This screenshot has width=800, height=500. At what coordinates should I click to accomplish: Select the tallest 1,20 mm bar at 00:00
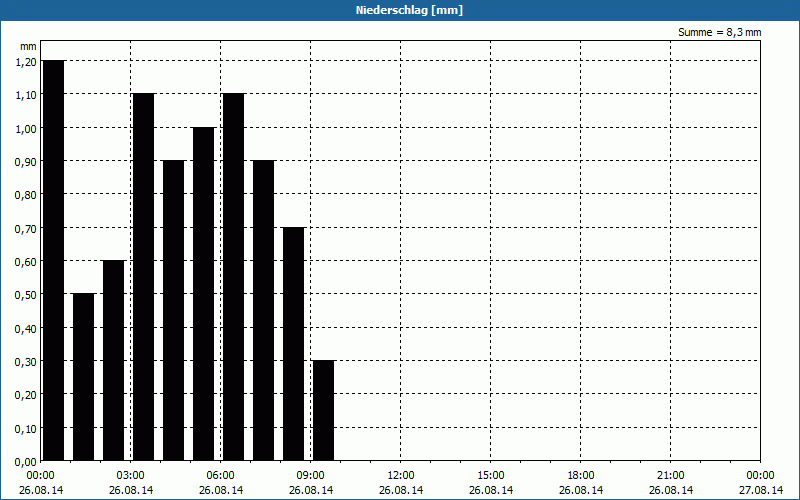click(x=53, y=260)
